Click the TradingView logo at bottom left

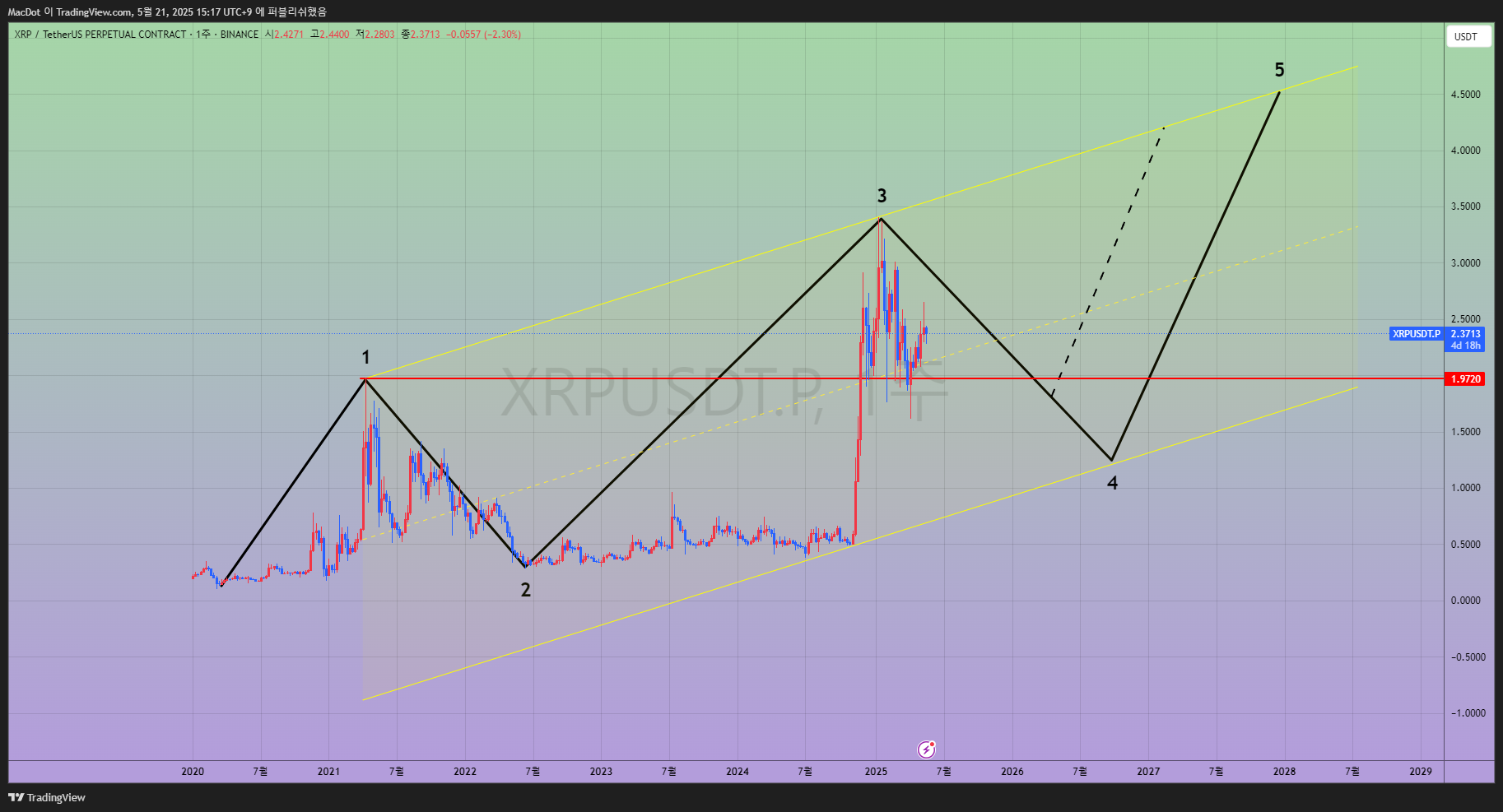(47, 797)
